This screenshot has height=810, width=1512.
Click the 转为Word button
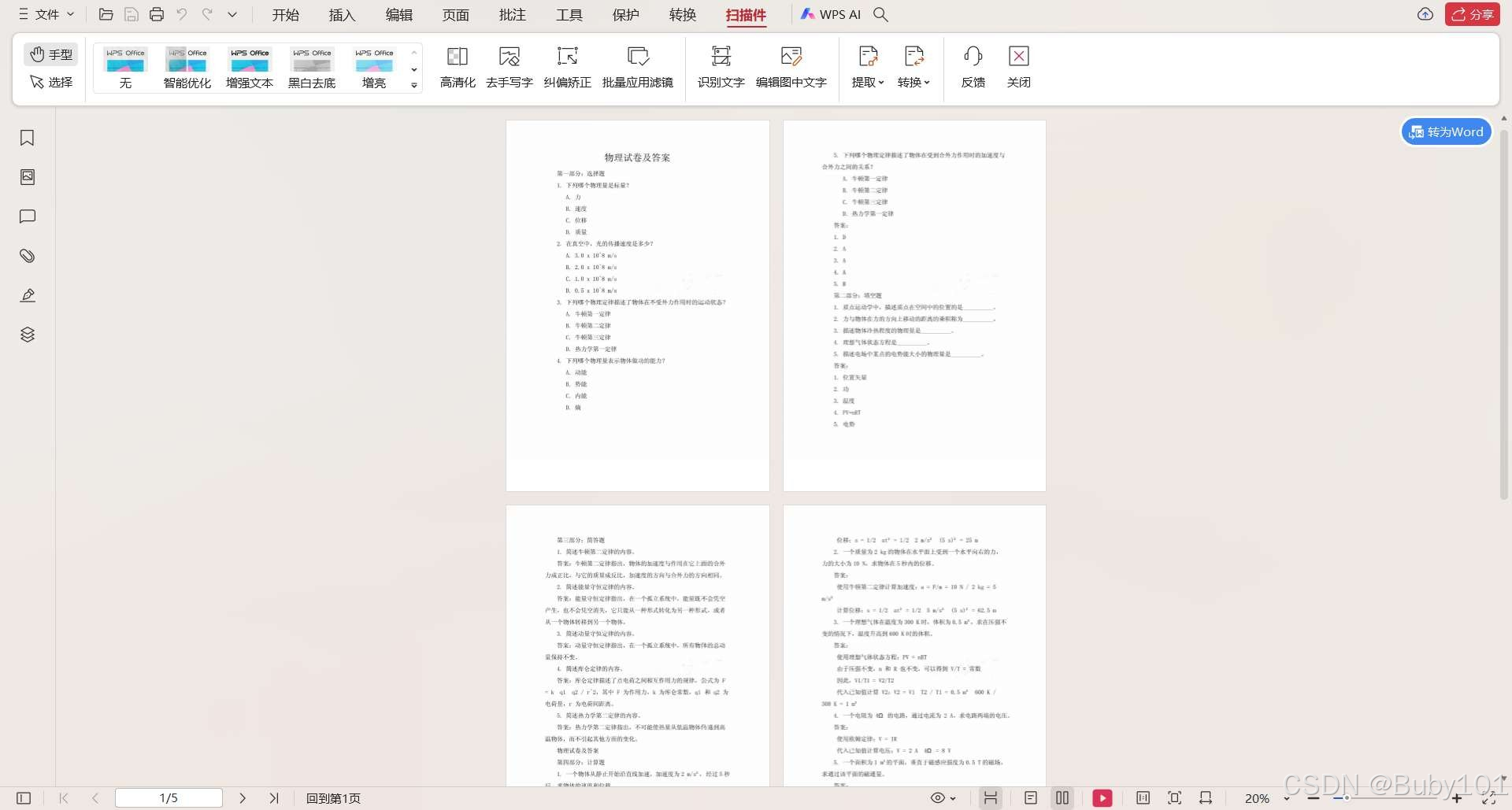tap(1447, 131)
